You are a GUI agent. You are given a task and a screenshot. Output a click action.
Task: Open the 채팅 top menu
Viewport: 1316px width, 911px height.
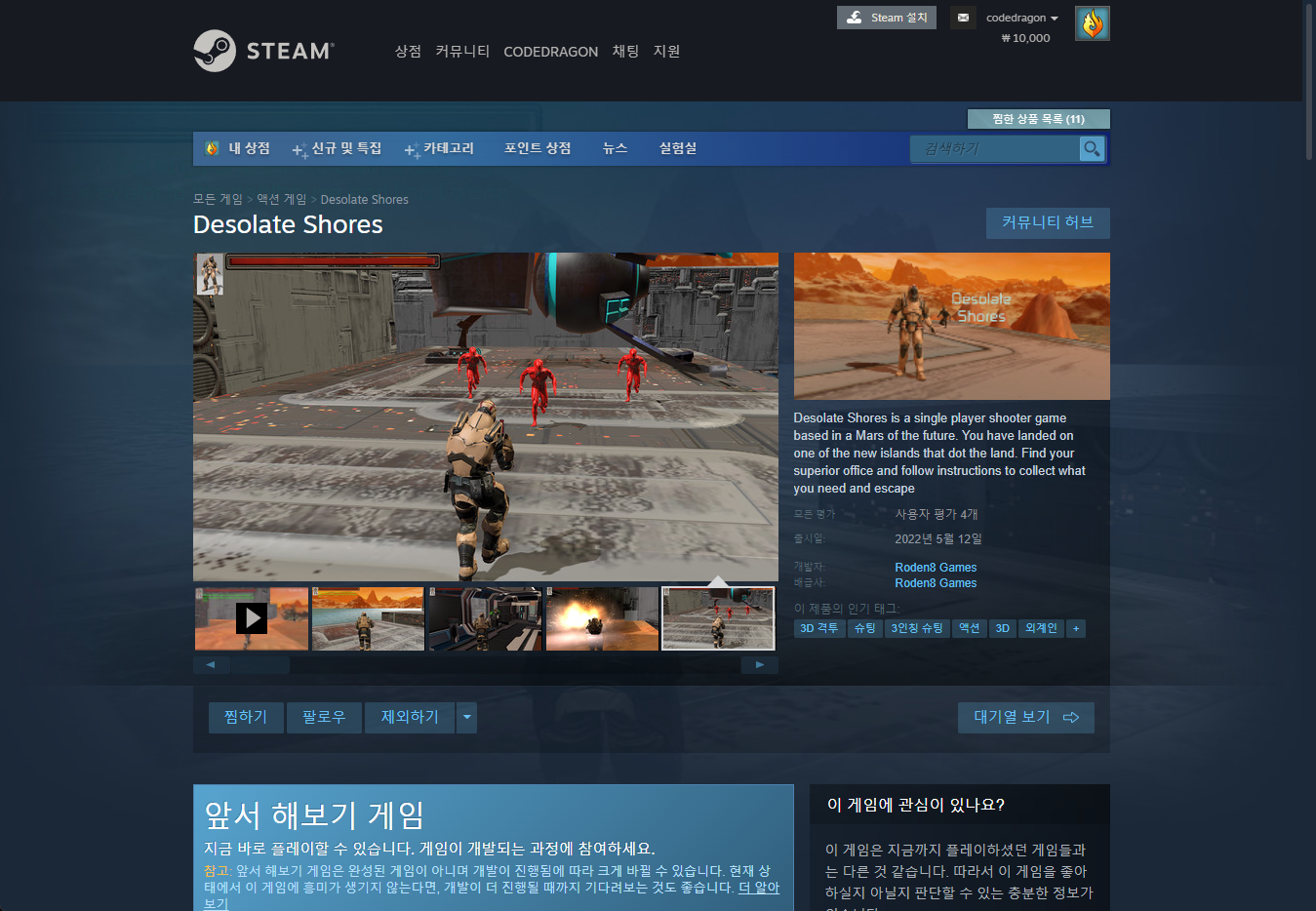(x=625, y=51)
